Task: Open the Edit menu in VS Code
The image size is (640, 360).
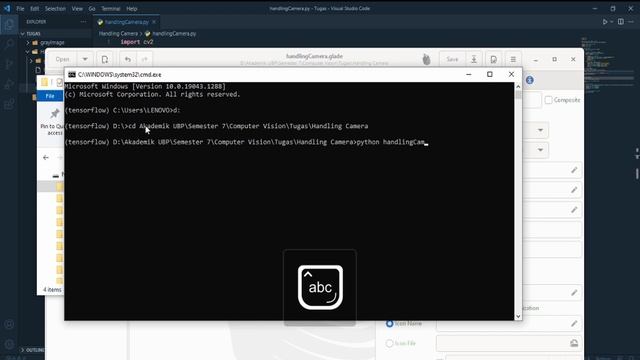Action: tap(35, 9)
